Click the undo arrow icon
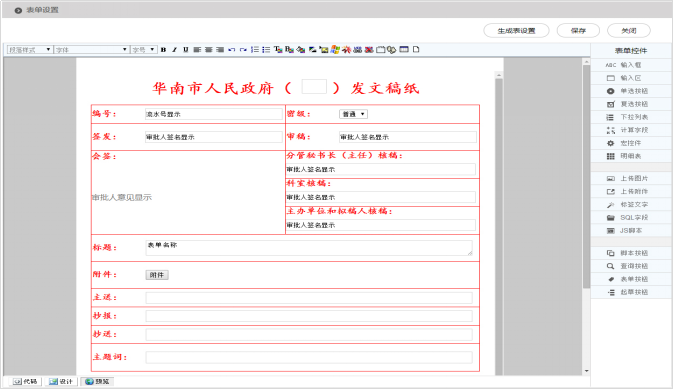674x389 pixels. click(232, 50)
